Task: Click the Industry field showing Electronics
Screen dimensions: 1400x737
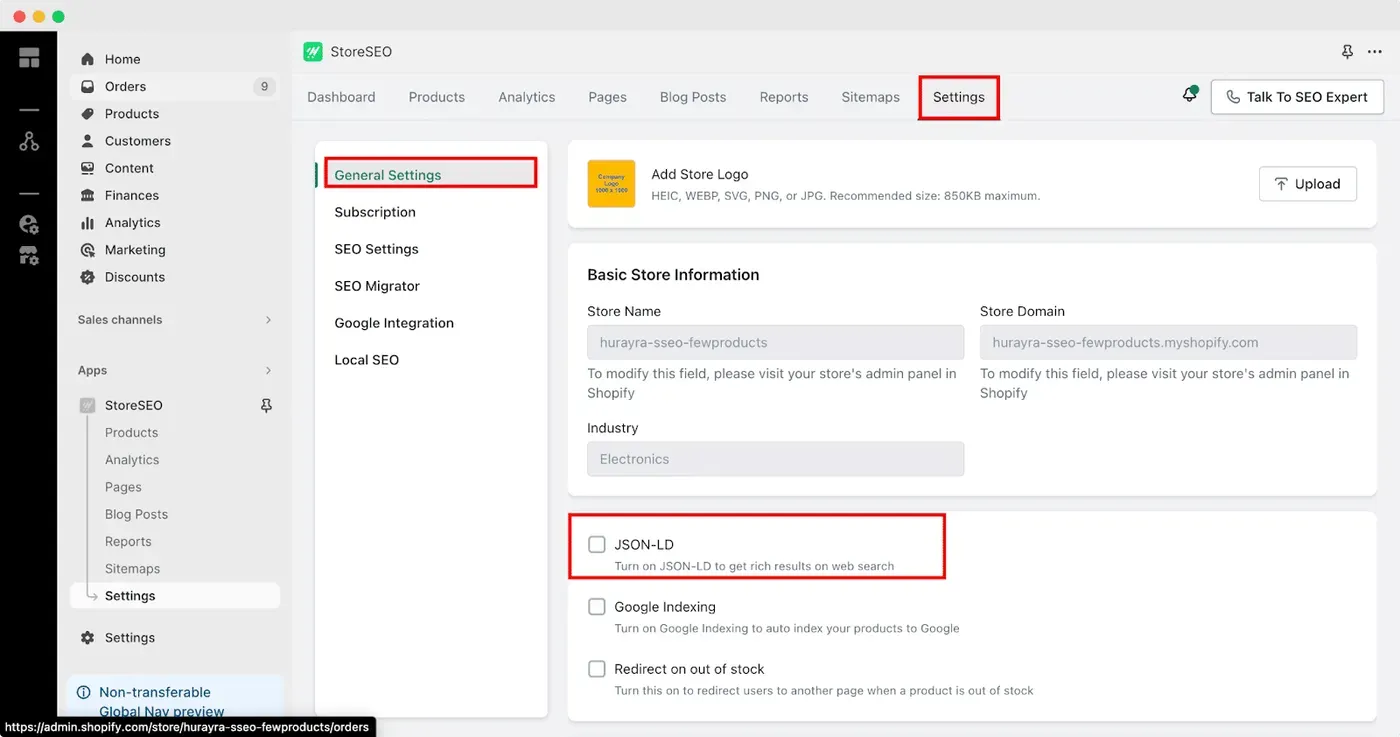Action: 776,459
